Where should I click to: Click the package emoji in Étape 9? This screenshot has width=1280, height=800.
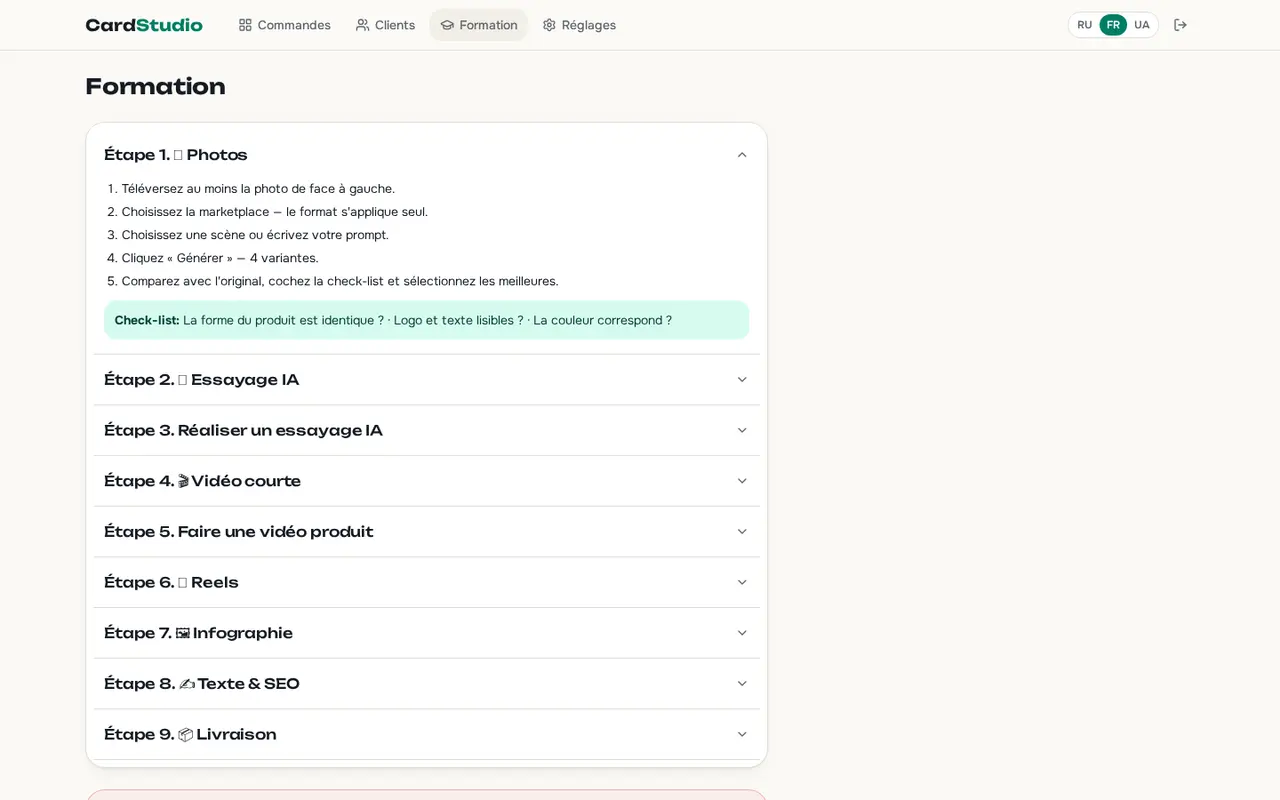[x=185, y=735]
